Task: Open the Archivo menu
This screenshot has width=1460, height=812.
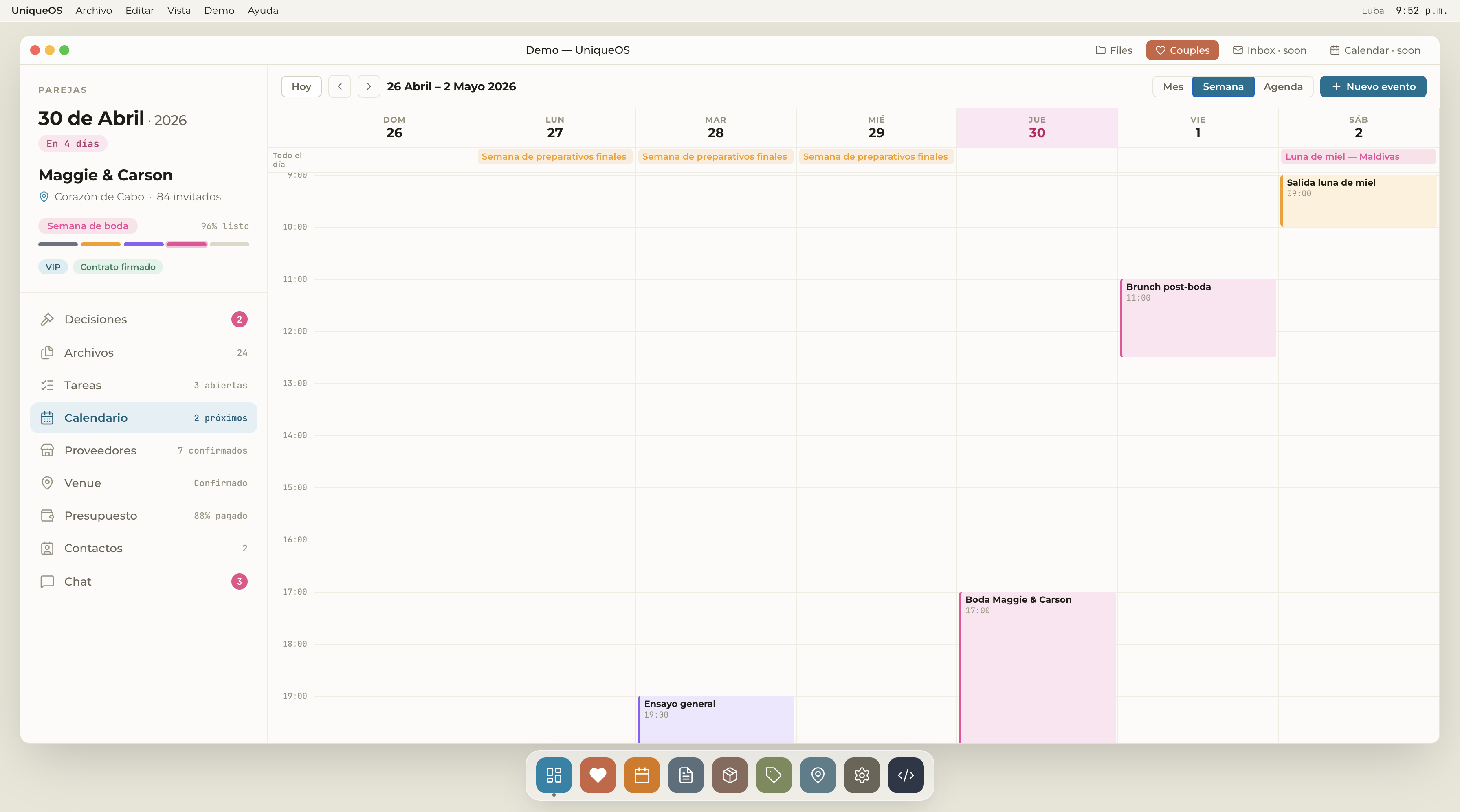Action: click(94, 10)
